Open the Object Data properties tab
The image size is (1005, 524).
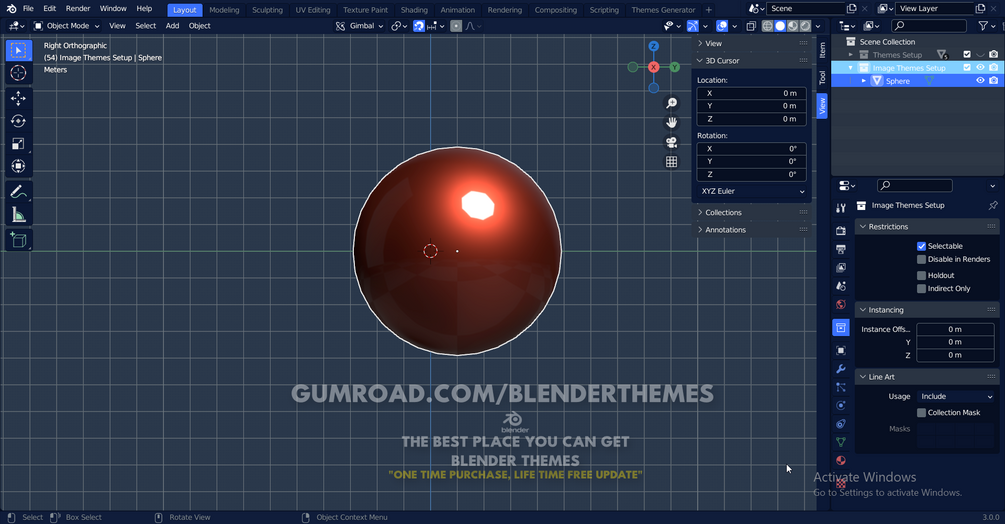click(841, 442)
